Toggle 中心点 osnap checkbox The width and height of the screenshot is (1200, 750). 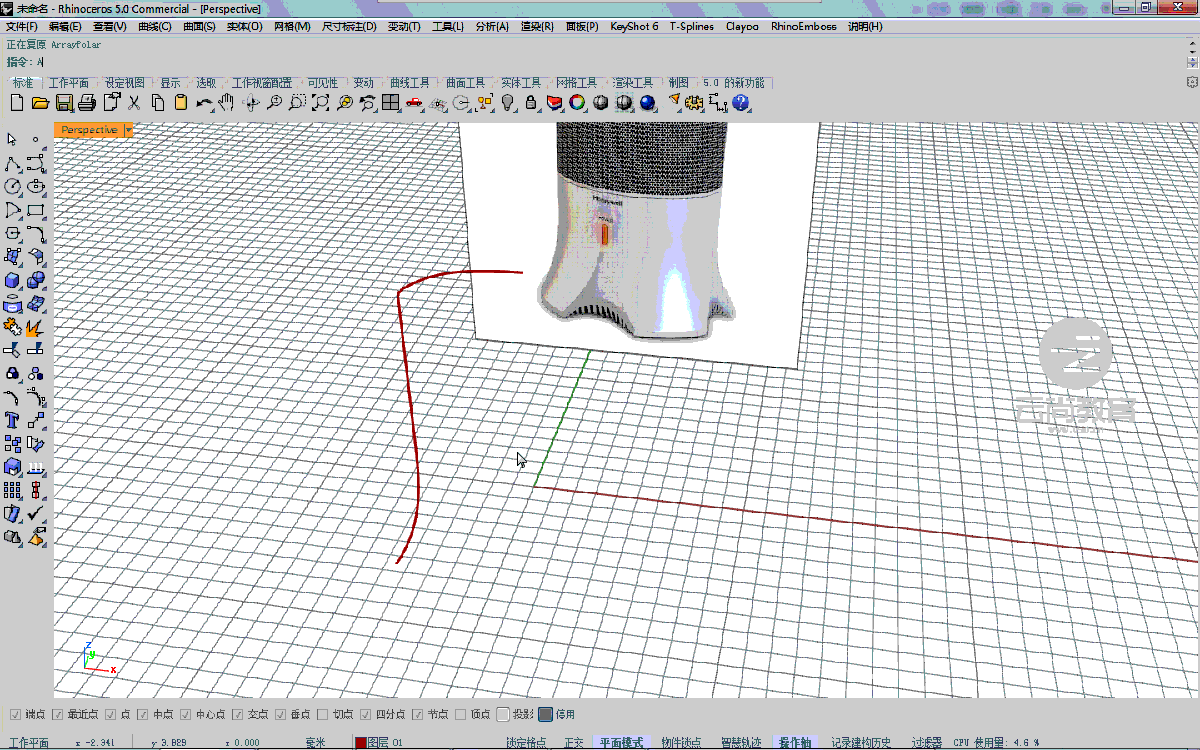[x=186, y=714]
